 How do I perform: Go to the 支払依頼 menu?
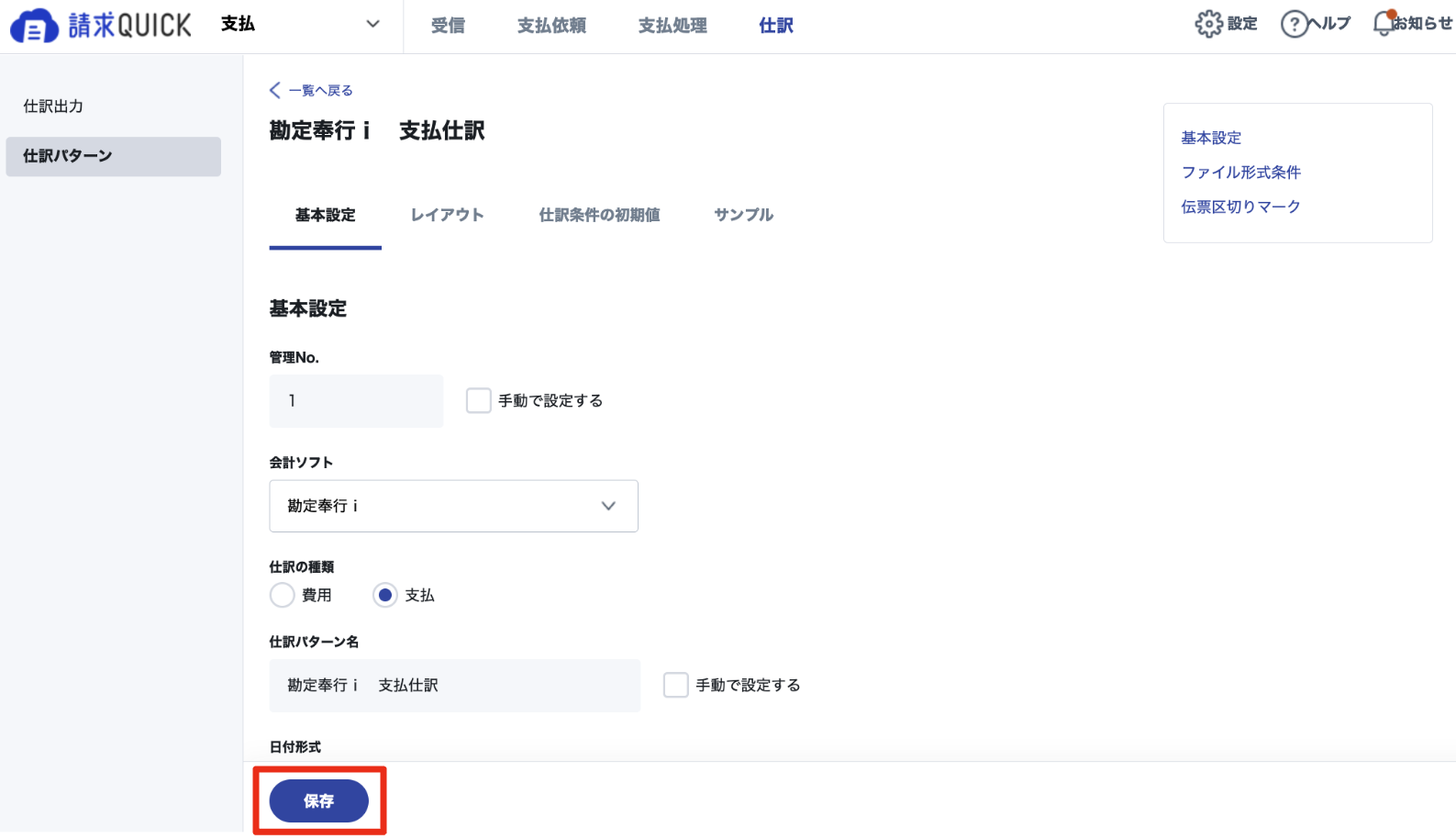pos(551,26)
